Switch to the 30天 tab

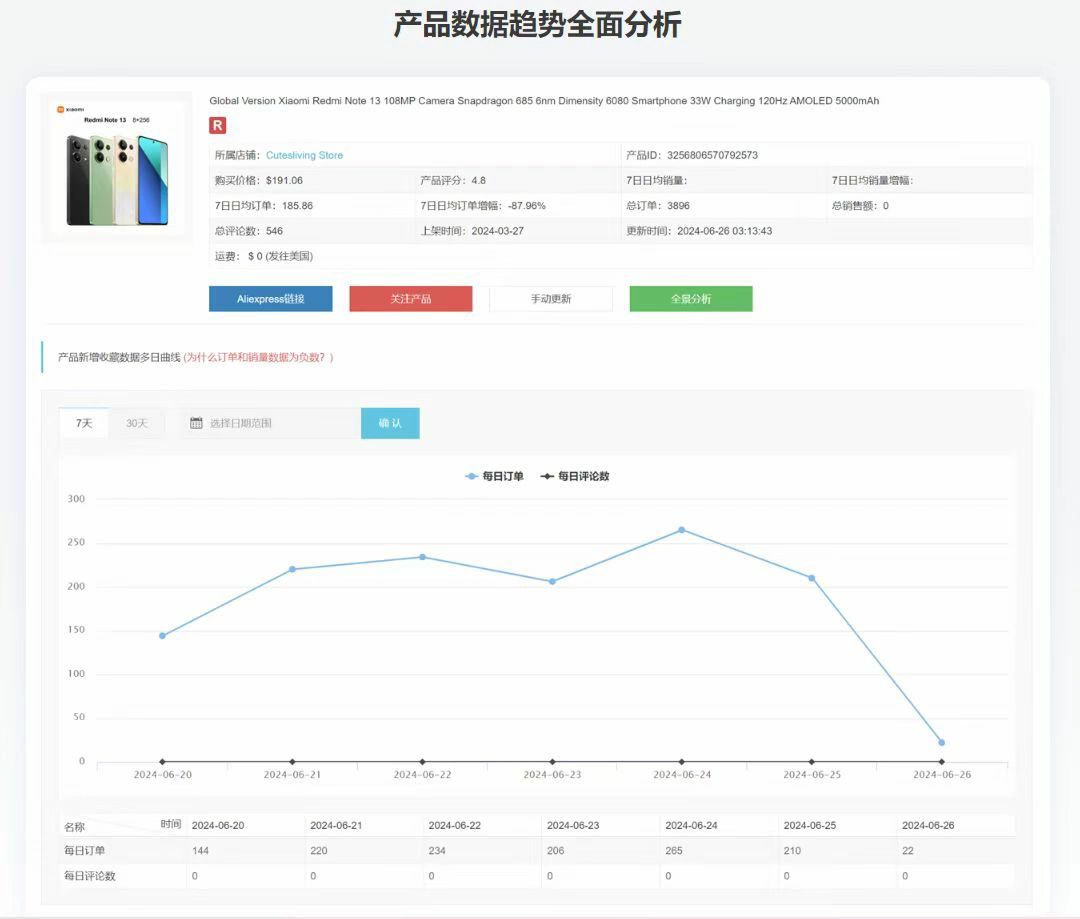coord(136,423)
